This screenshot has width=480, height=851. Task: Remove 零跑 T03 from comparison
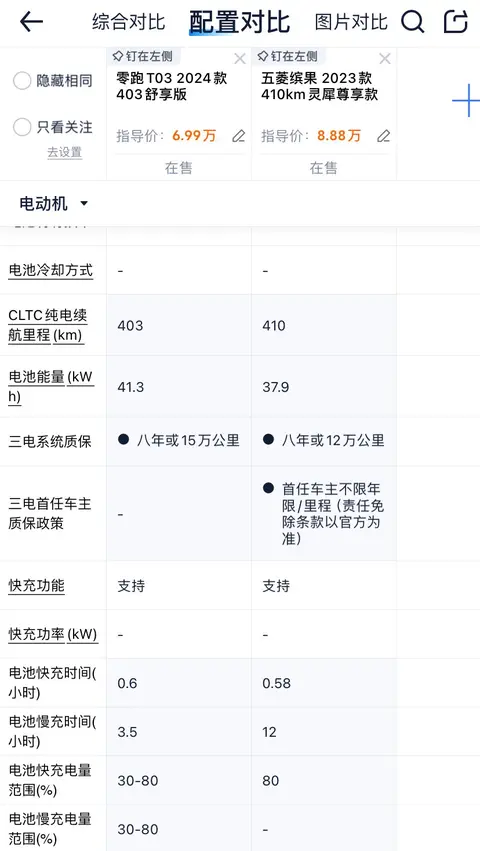[x=239, y=59]
